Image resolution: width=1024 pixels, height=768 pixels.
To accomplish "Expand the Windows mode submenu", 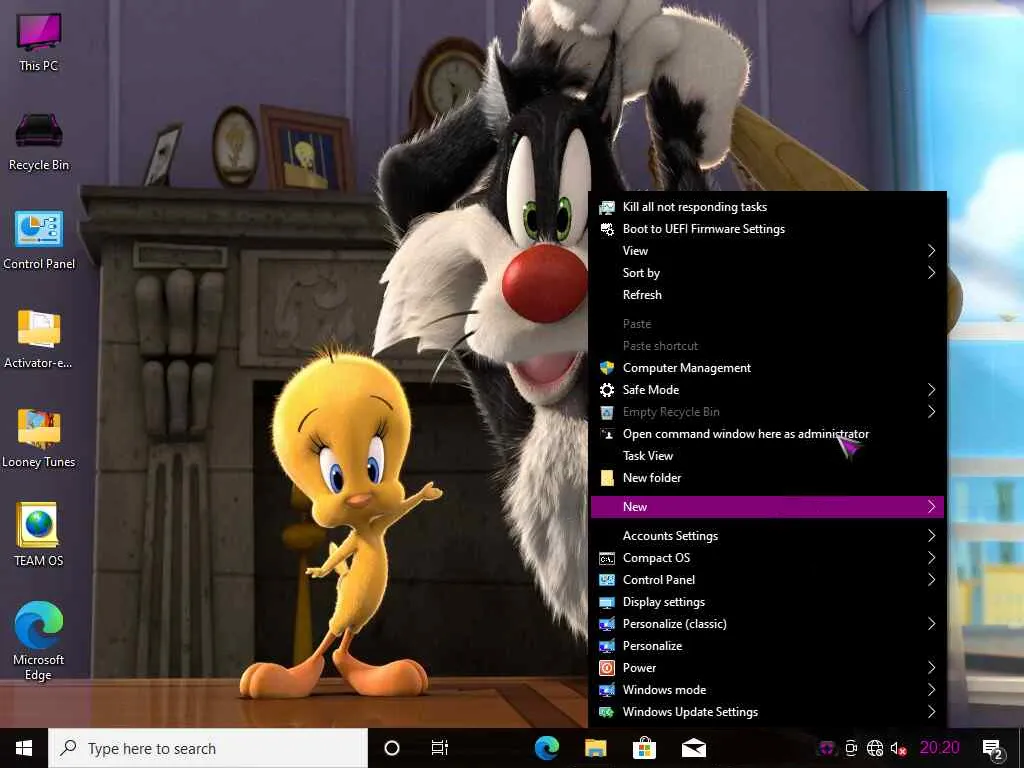I will 767,690.
